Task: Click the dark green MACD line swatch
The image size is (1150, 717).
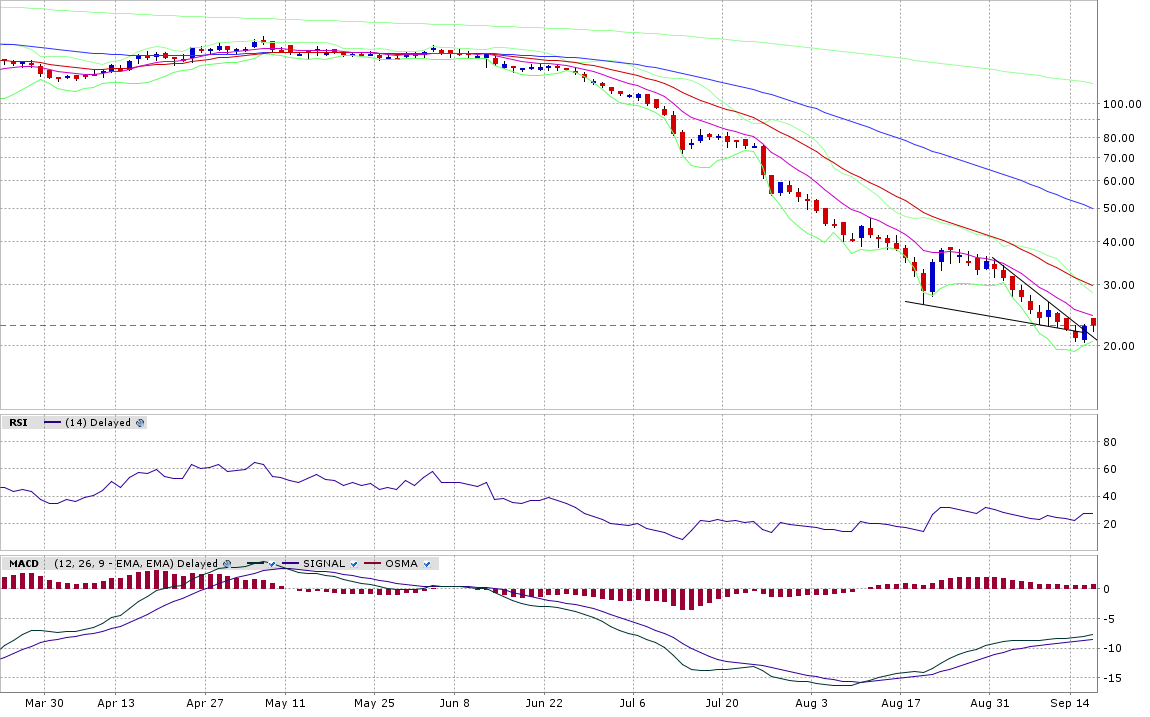Action: 256,562
